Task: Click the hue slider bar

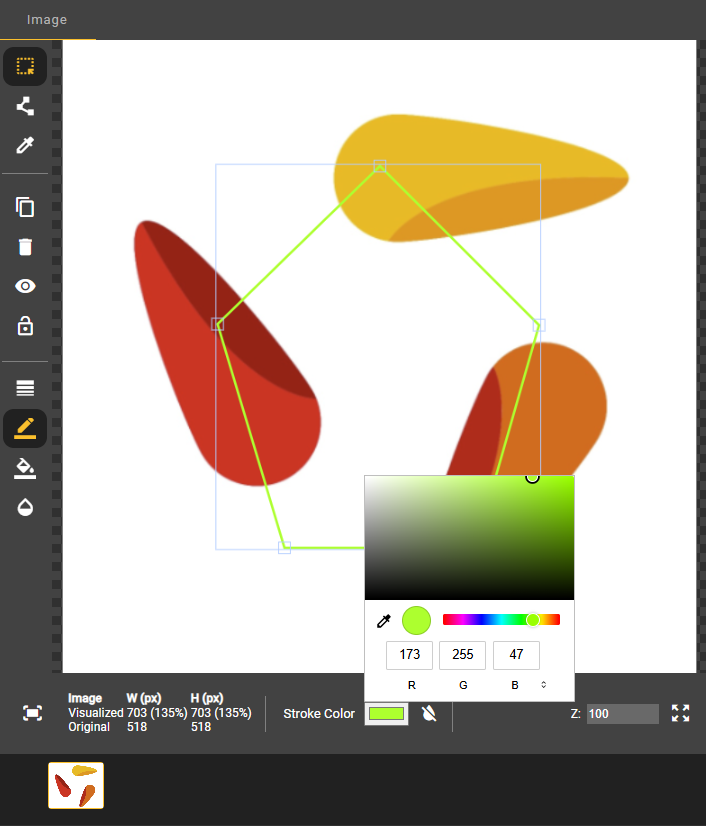Action: 501,620
